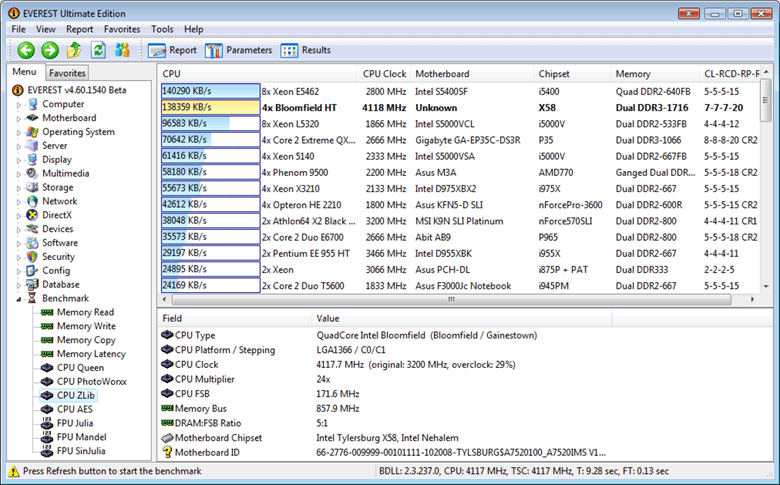780x485 pixels.
Task: Open the Memory Copy benchmark
Action: click(x=86, y=340)
